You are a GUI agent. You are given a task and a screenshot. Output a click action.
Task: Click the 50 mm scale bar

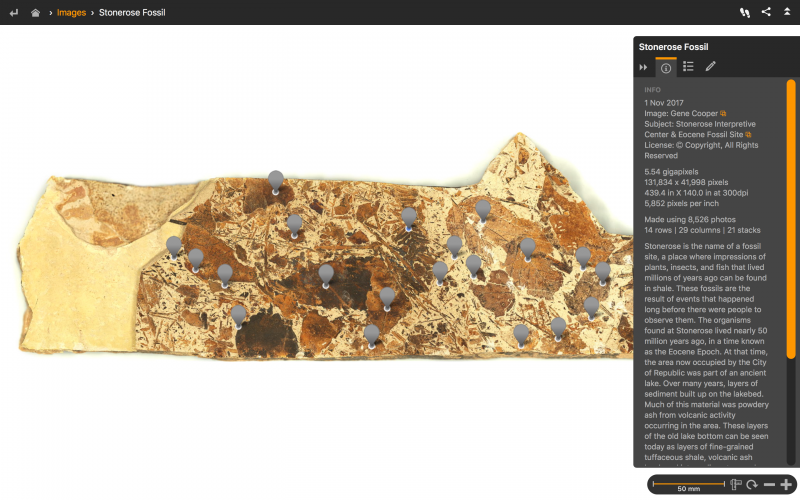pos(688,485)
